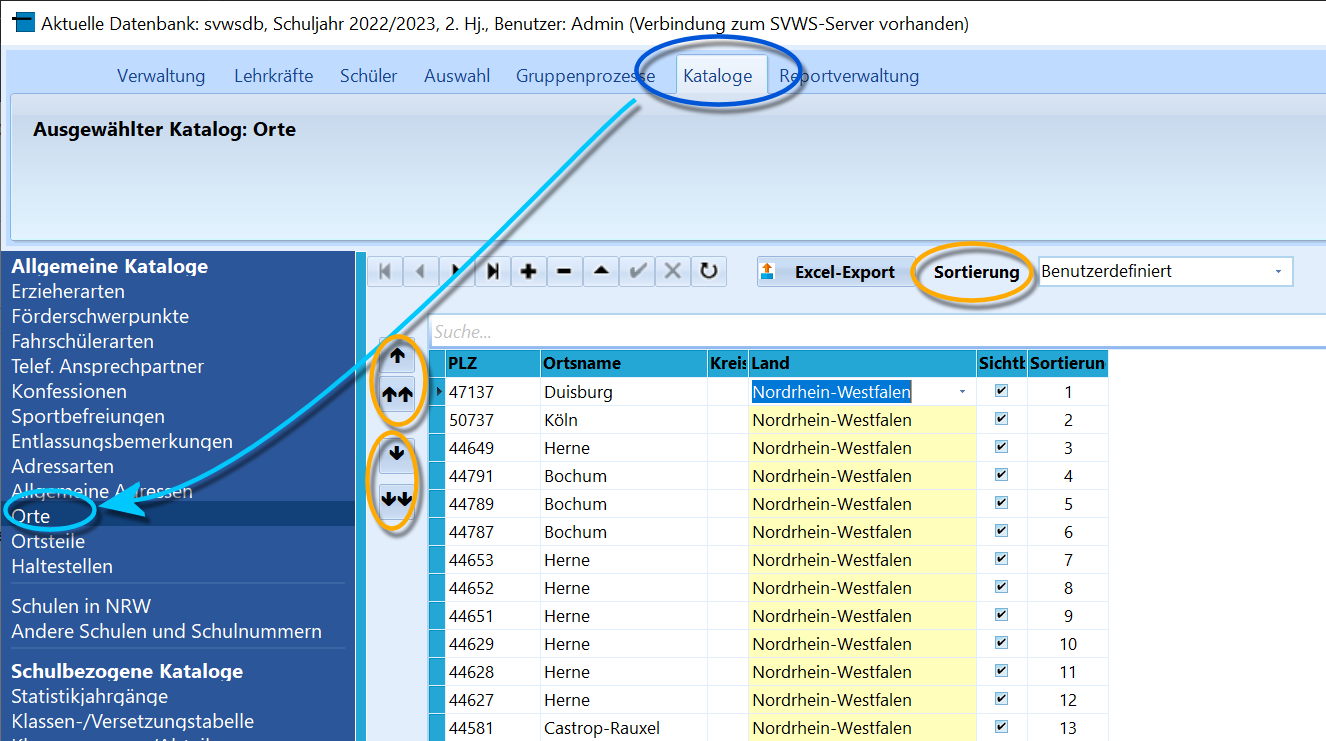
Task: Expand the Land dropdown for Duisburg
Action: point(962,392)
